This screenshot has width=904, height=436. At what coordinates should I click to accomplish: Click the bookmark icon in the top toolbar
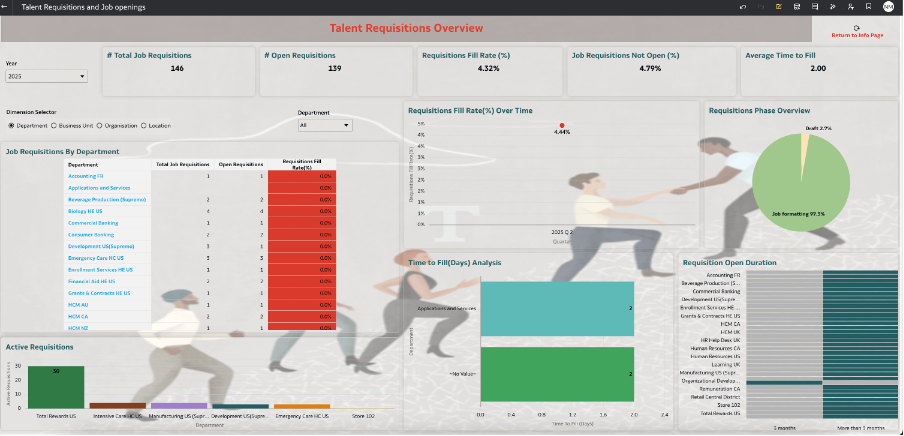click(x=868, y=7)
